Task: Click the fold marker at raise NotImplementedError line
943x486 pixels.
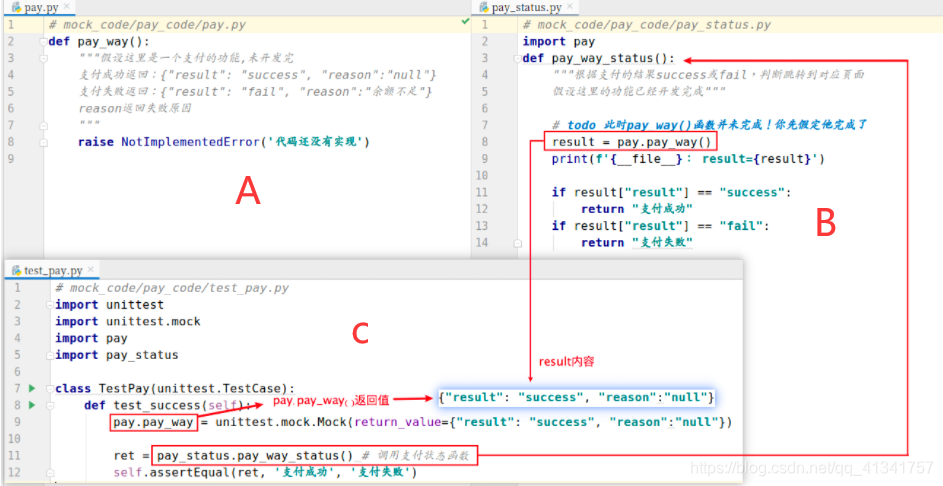Action: pos(43,143)
